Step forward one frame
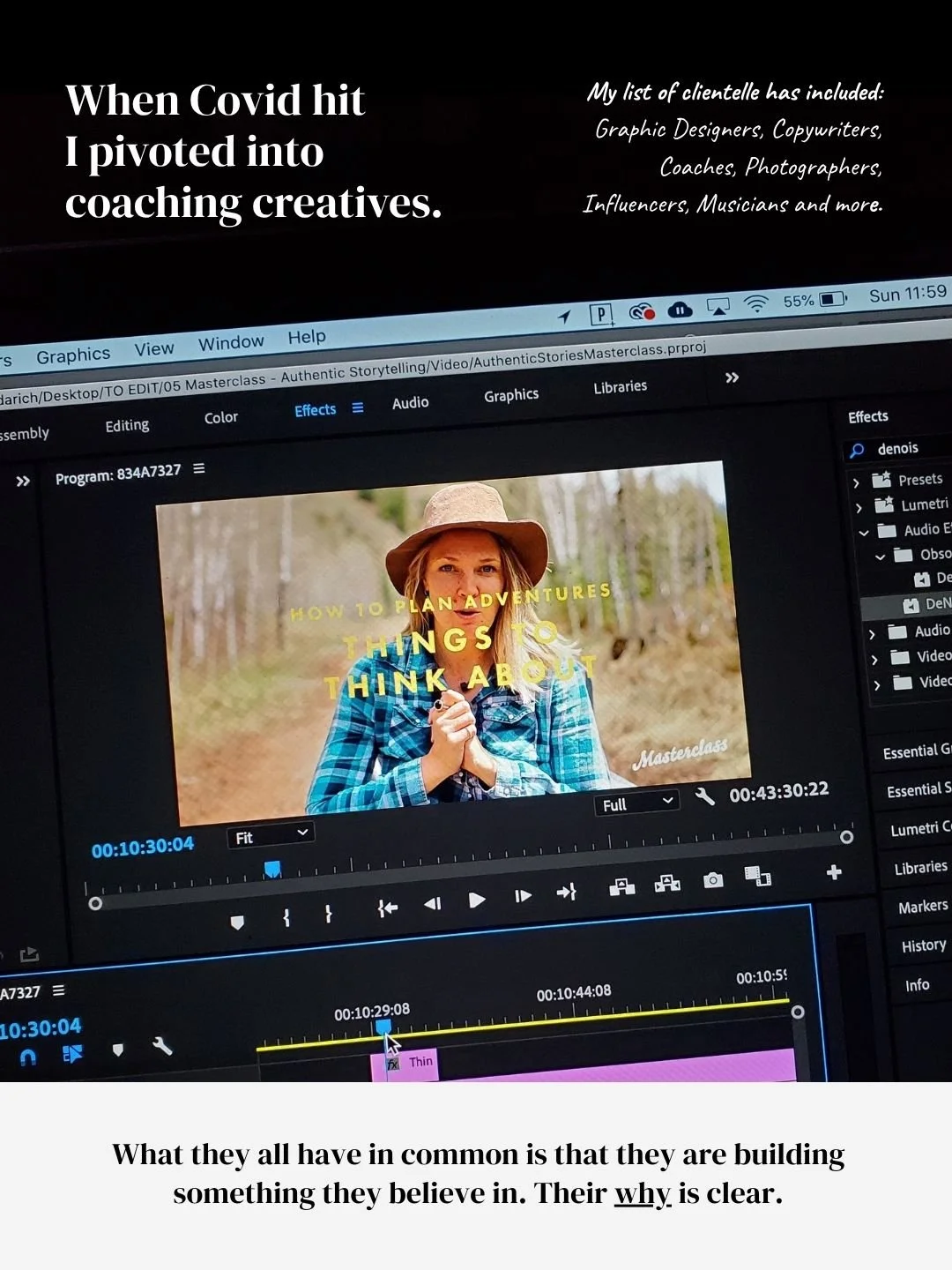Viewport: 952px width, 1270px height. point(523,896)
